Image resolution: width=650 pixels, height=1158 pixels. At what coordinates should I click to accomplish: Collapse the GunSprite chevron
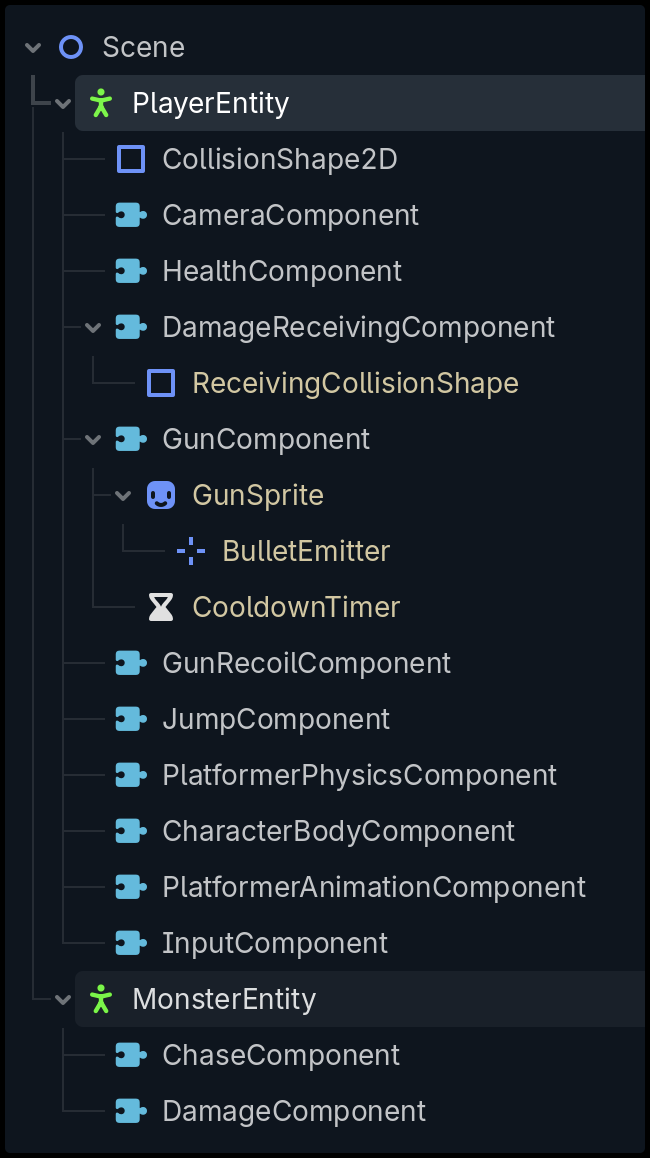pyautogui.click(x=123, y=496)
